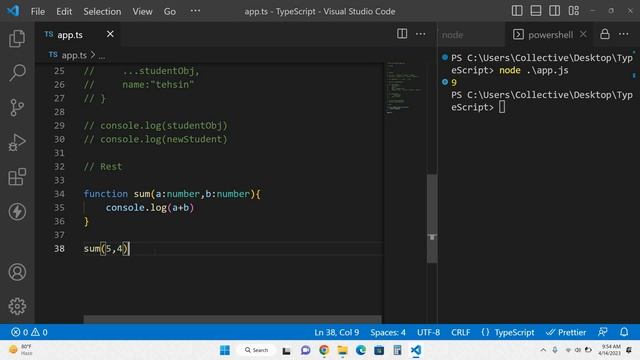640x360 pixels.
Task: Open the Run and Debug view
Action: tap(17, 142)
